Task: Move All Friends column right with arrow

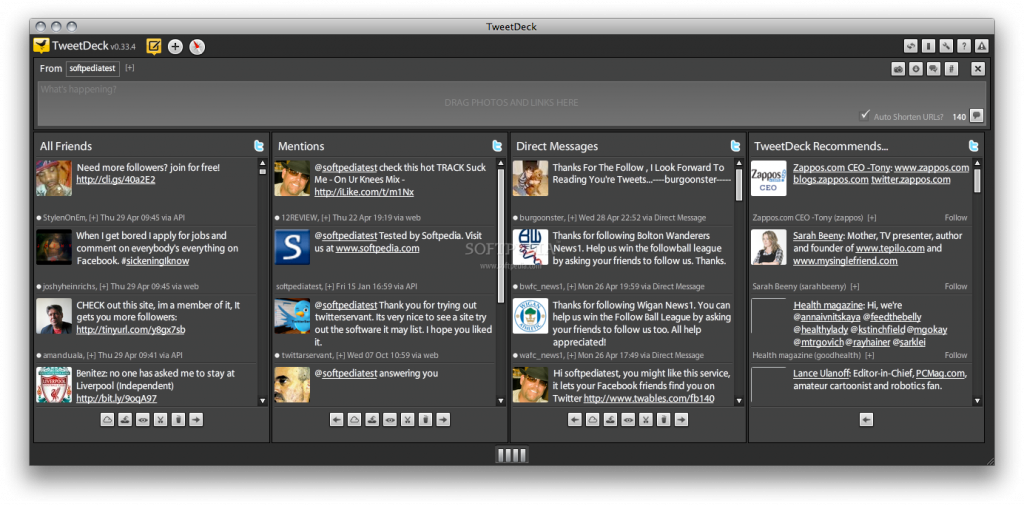Action: (x=196, y=420)
